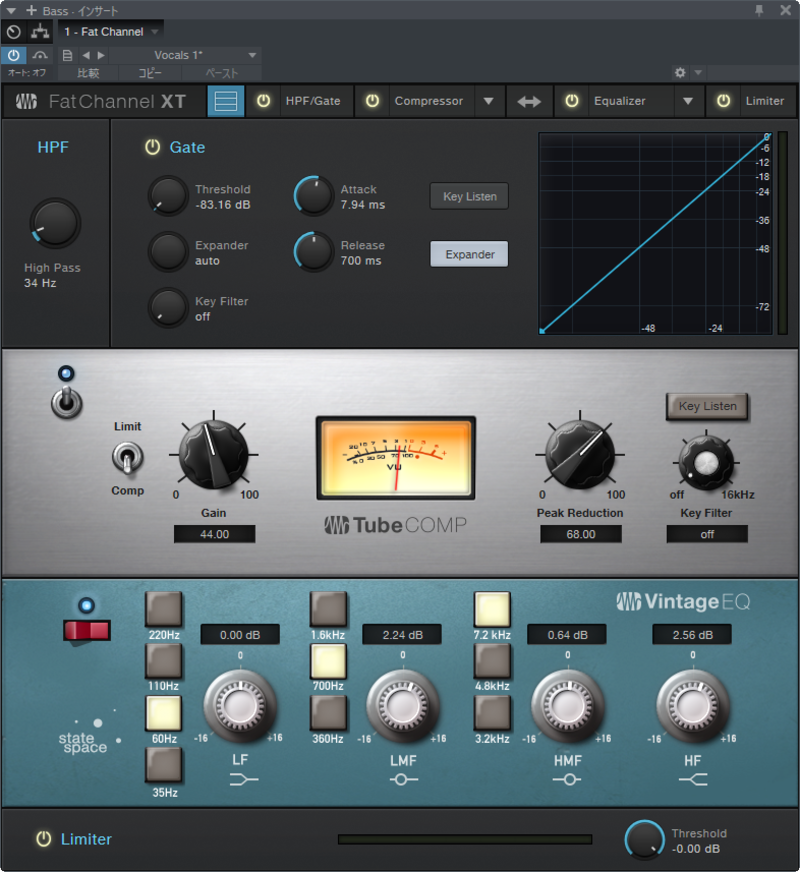Open the sidechain routing icon
The height and width of the screenshot is (872, 800).
39,32
